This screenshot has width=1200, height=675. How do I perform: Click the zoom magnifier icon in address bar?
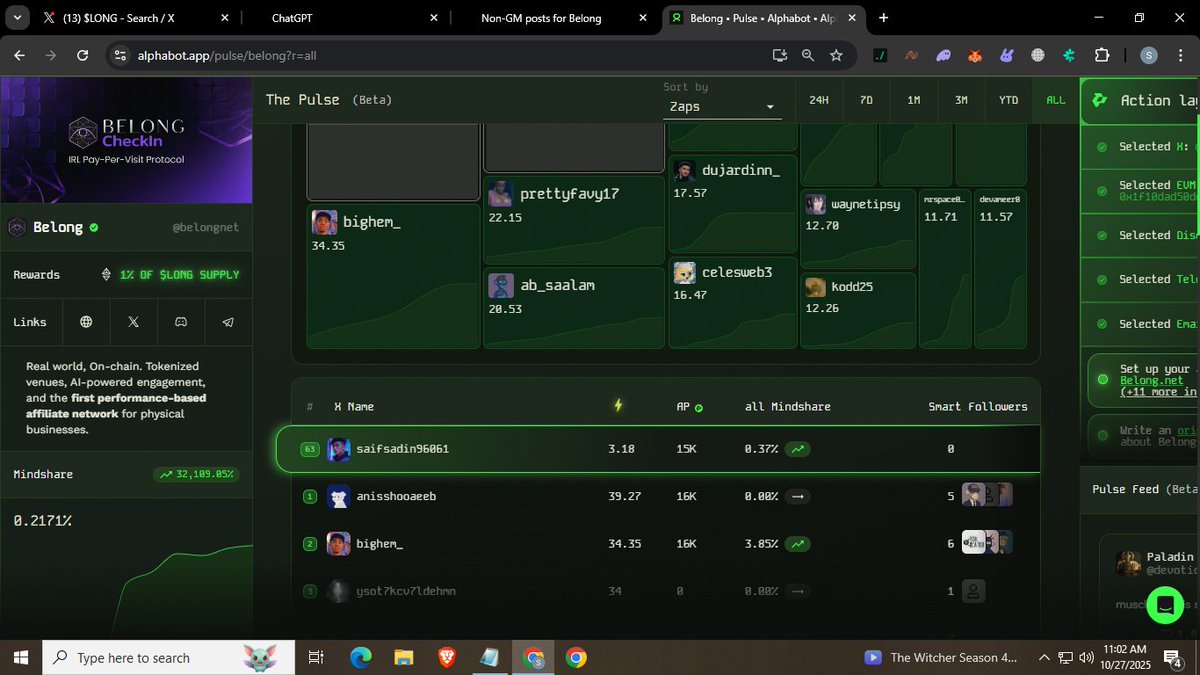(x=808, y=56)
